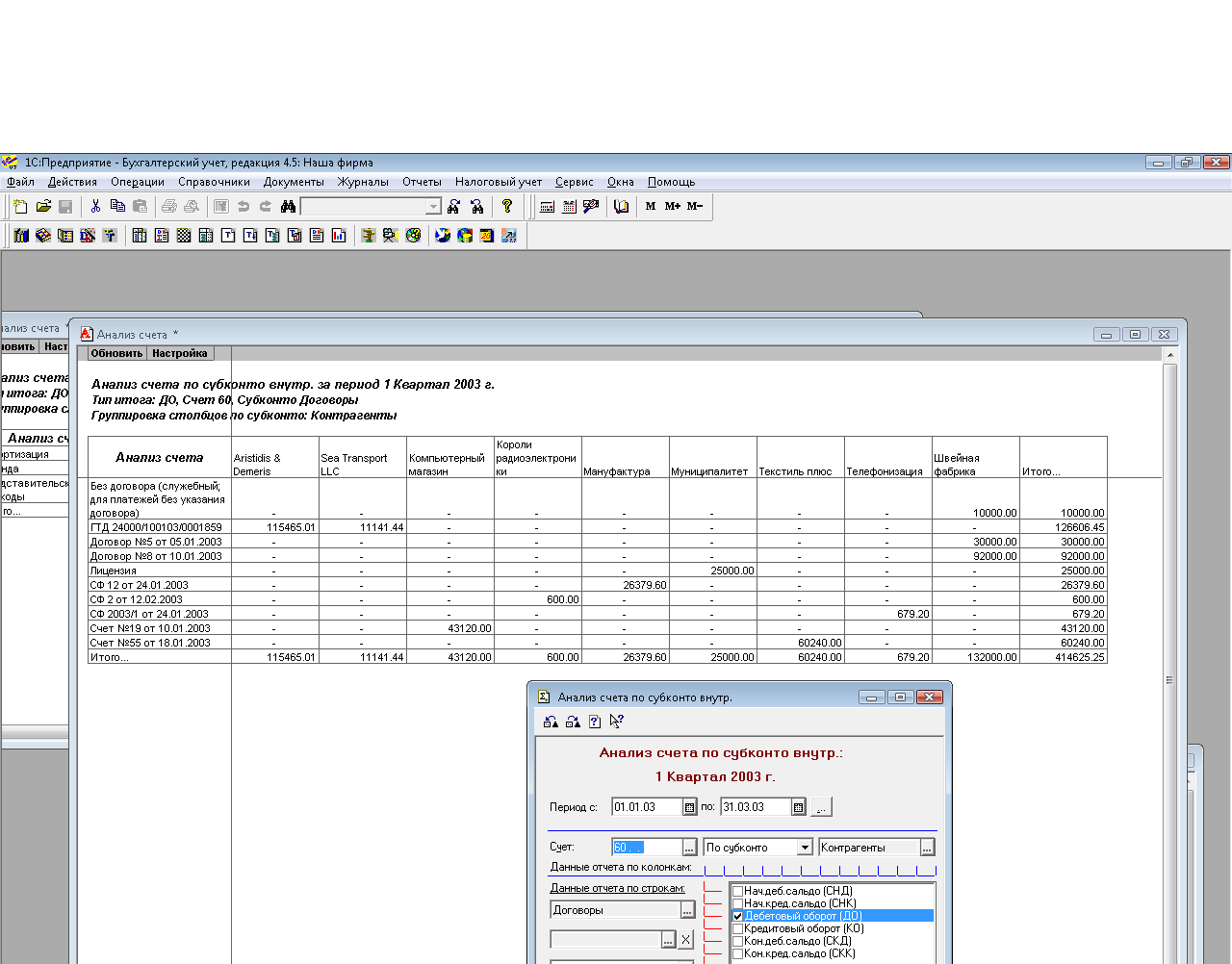
Task: Open the Справочники menu
Action: [x=214, y=182]
